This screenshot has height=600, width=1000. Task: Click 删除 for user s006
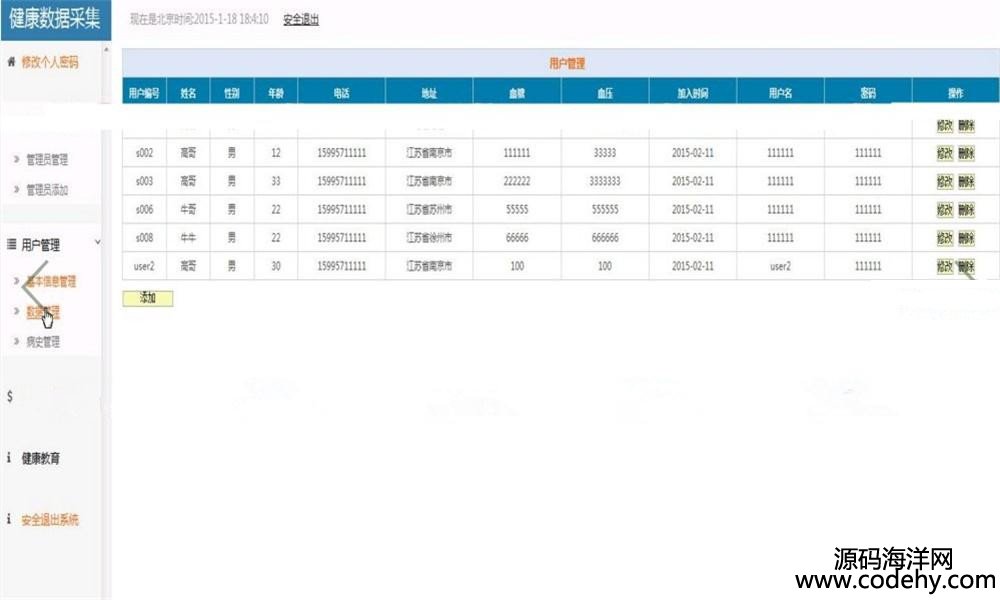point(966,210)
